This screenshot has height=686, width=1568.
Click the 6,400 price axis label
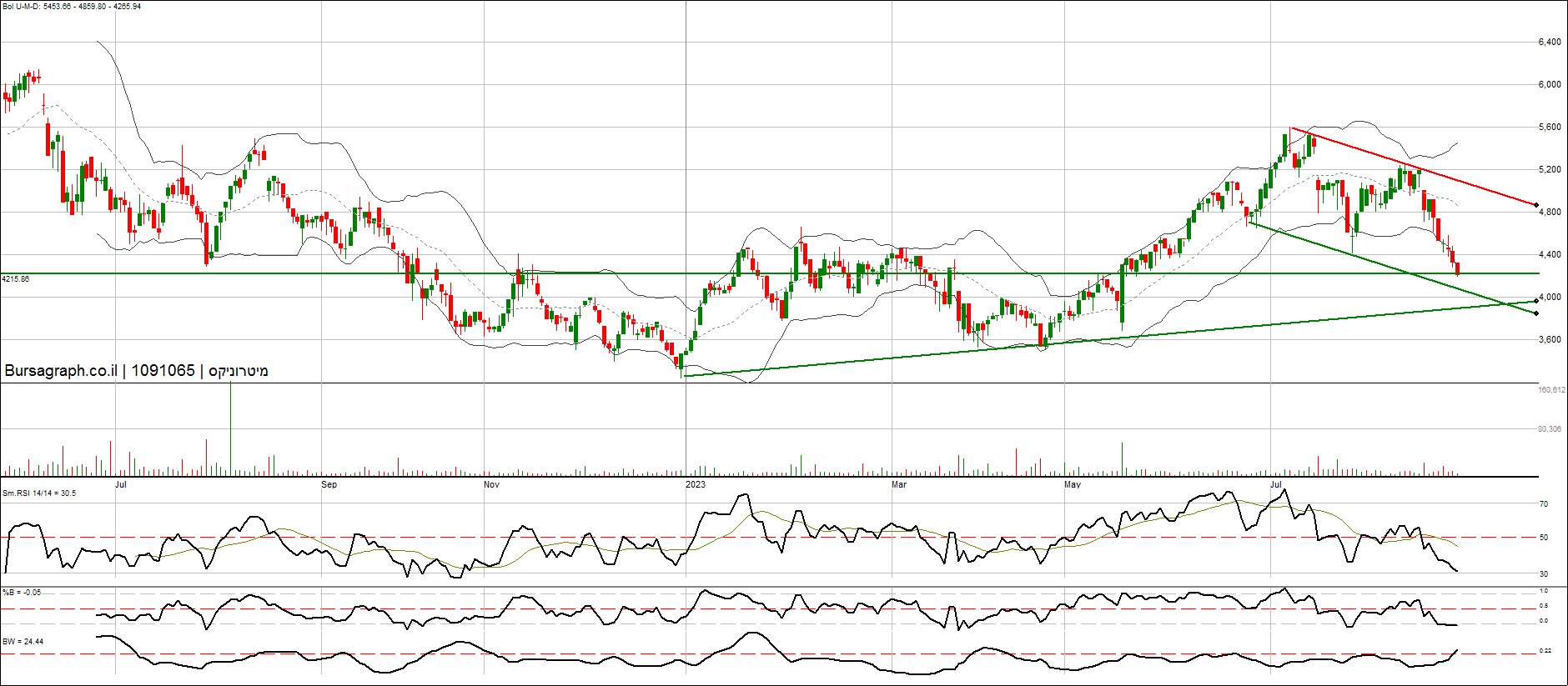[x=1549, y=42]
